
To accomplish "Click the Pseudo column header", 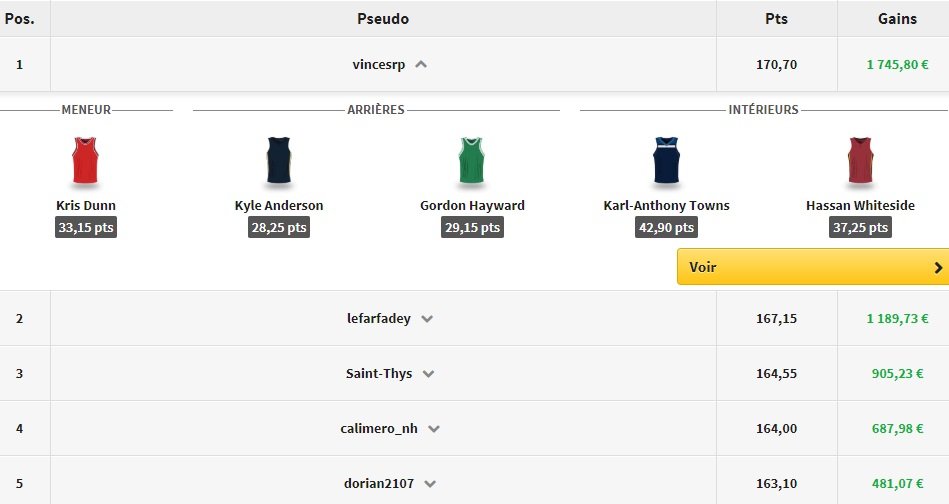I will click(383, 19).
